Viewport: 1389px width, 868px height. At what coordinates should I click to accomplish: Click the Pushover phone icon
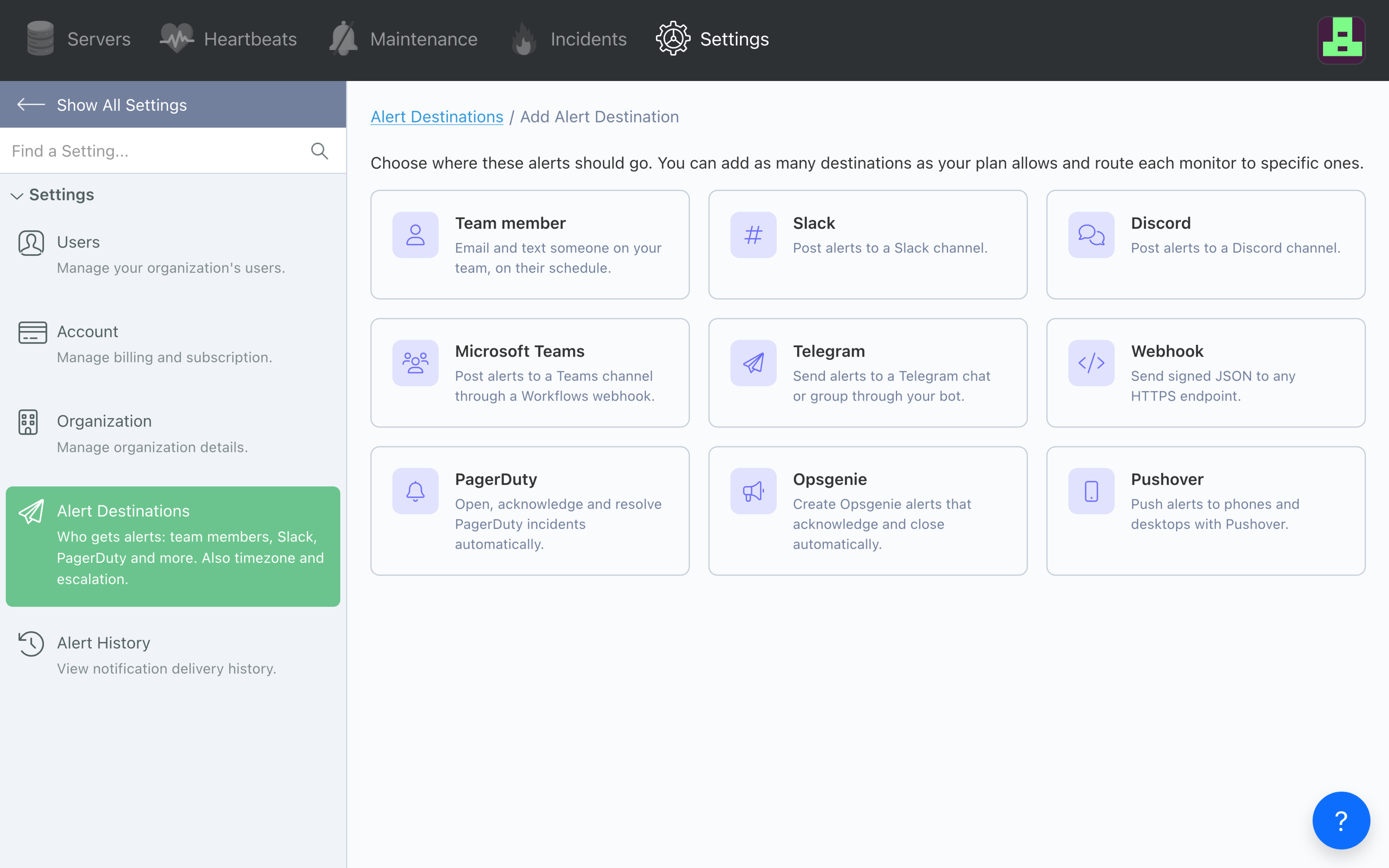coord(1091,491)
